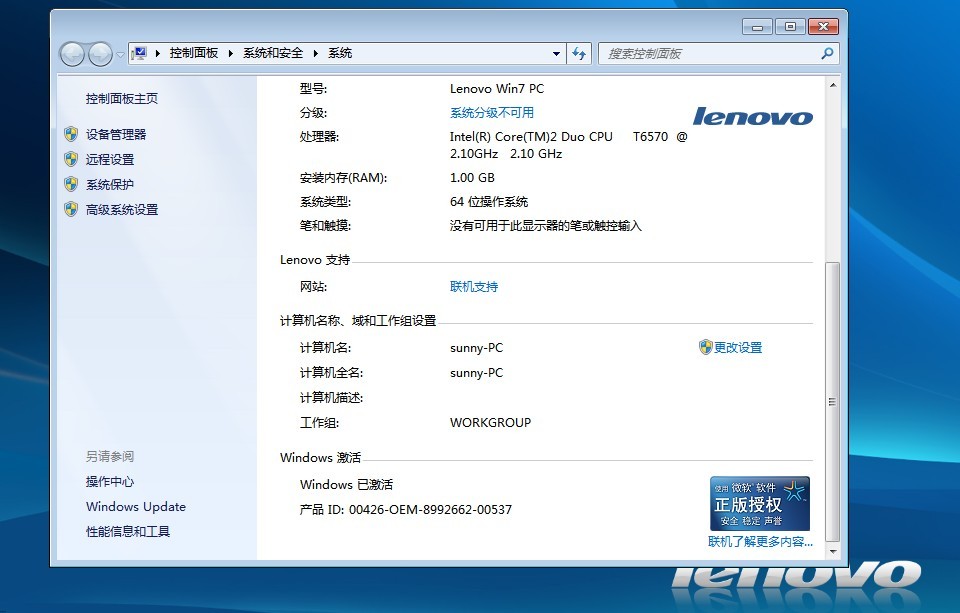The image size is (960, 613).
Task: Open 系统保护 link
Action: (110, 184)
